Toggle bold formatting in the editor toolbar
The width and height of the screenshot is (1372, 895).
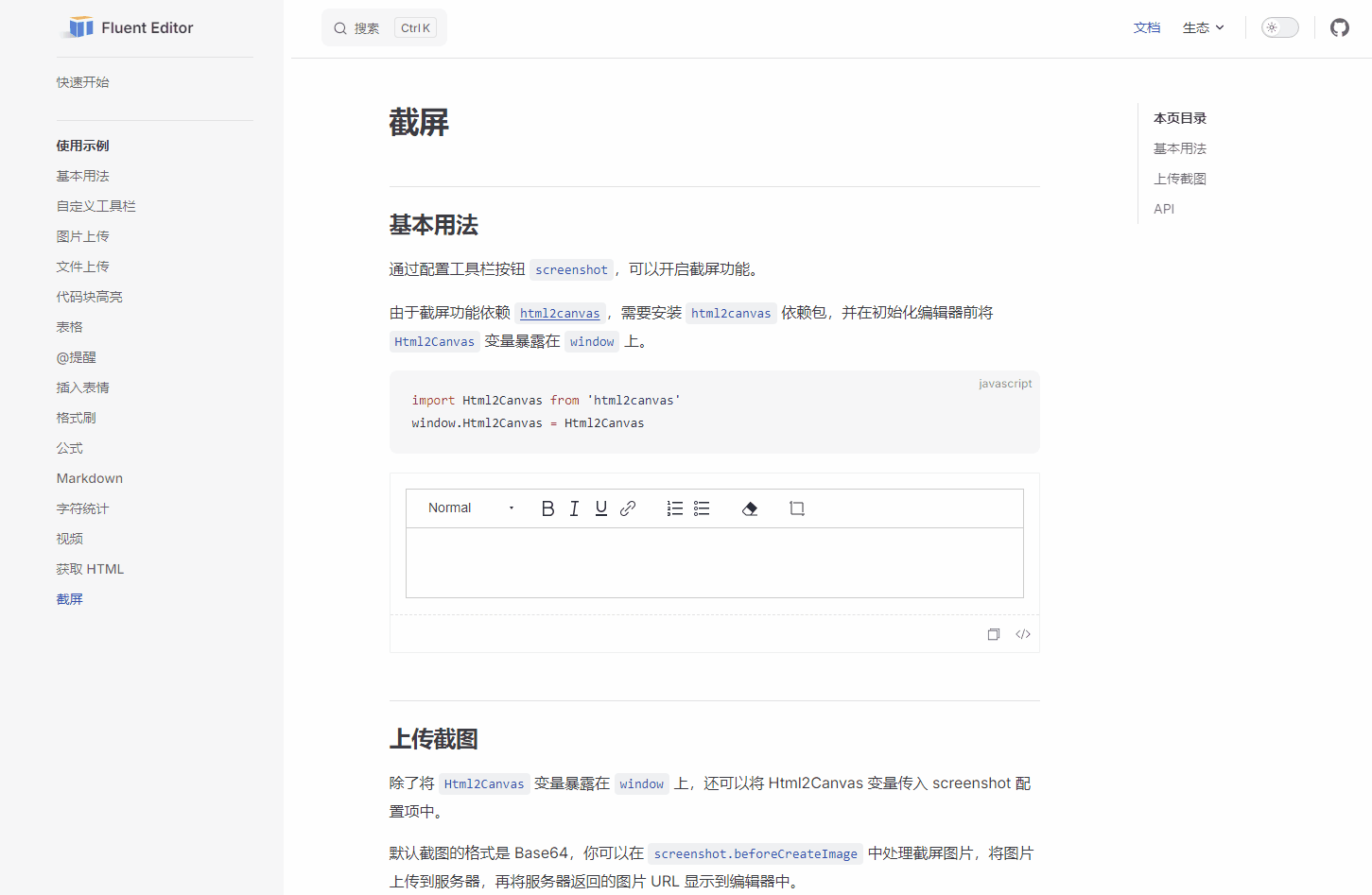pos(547,508)
